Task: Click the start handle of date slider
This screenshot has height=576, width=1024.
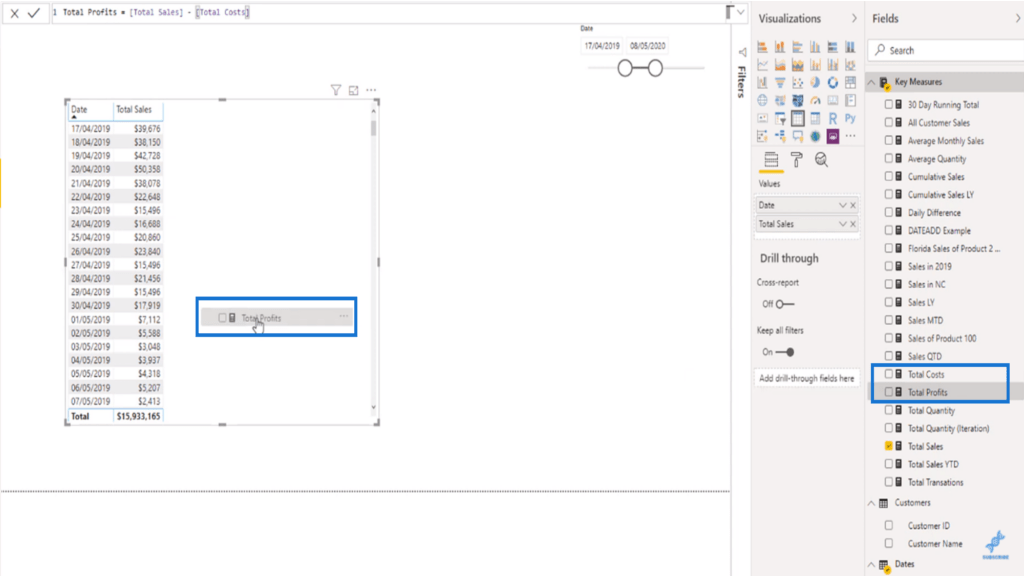Action: [625, 67]
